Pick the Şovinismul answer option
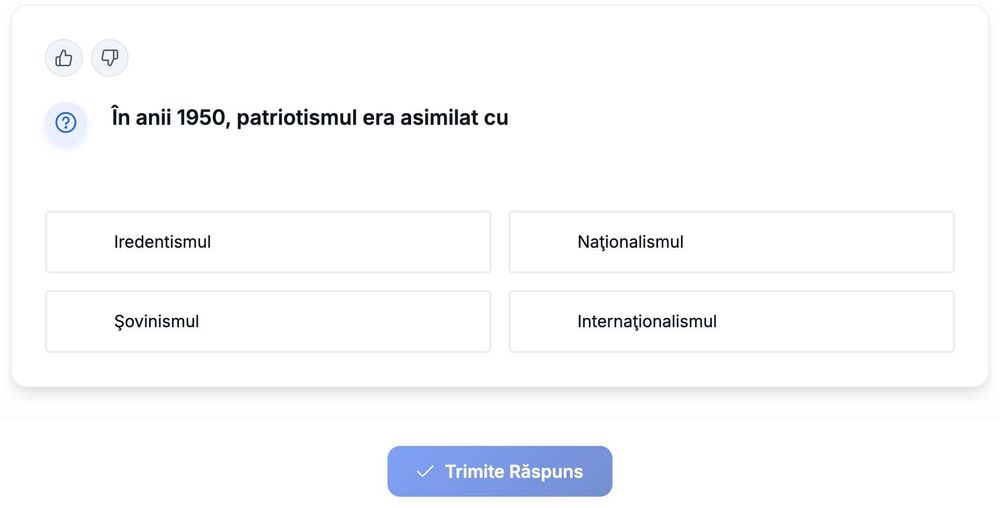The image size is (1000, 508). pyautogui.click(x=268, y=322)
